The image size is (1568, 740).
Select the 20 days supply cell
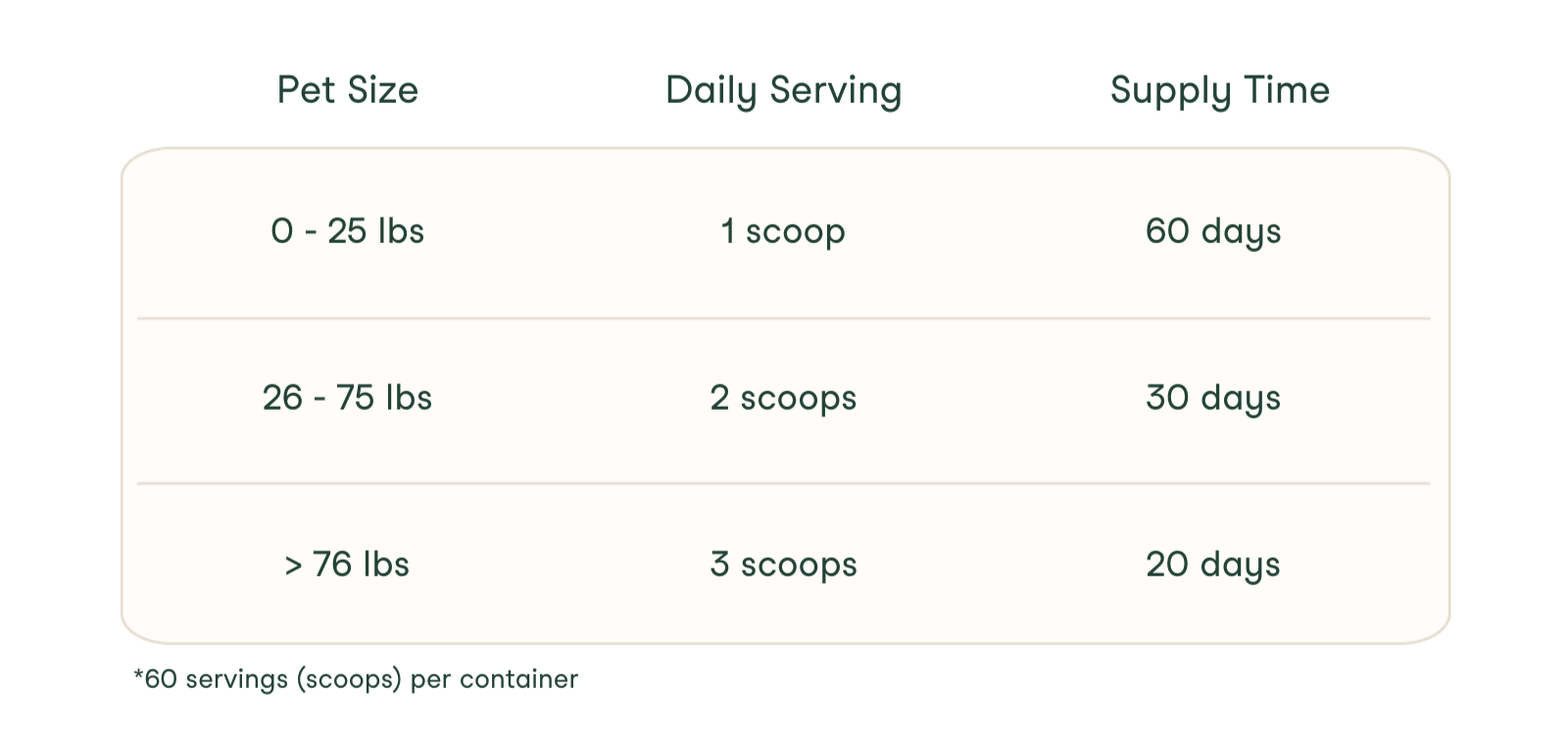pyautogui.click(x=1213, y=565)
